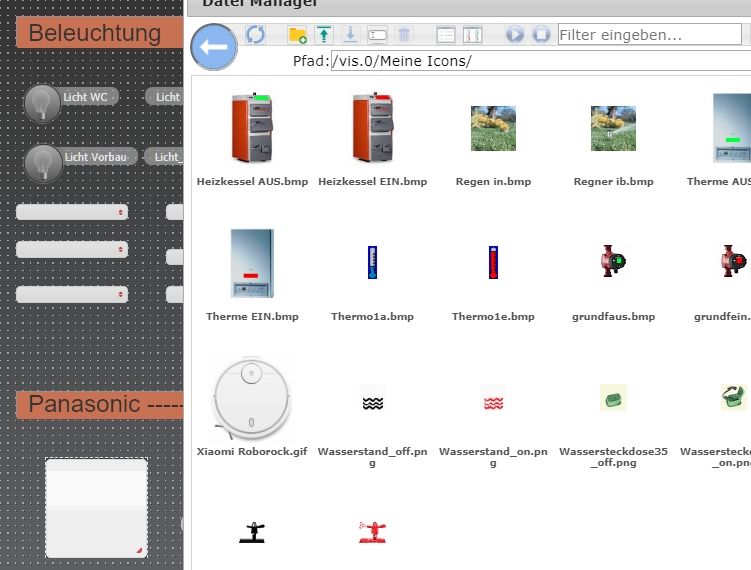The image size is (751, 570).
Task: Select Wassersteckdose _on.png icon
Action: (x=734, y=398)
